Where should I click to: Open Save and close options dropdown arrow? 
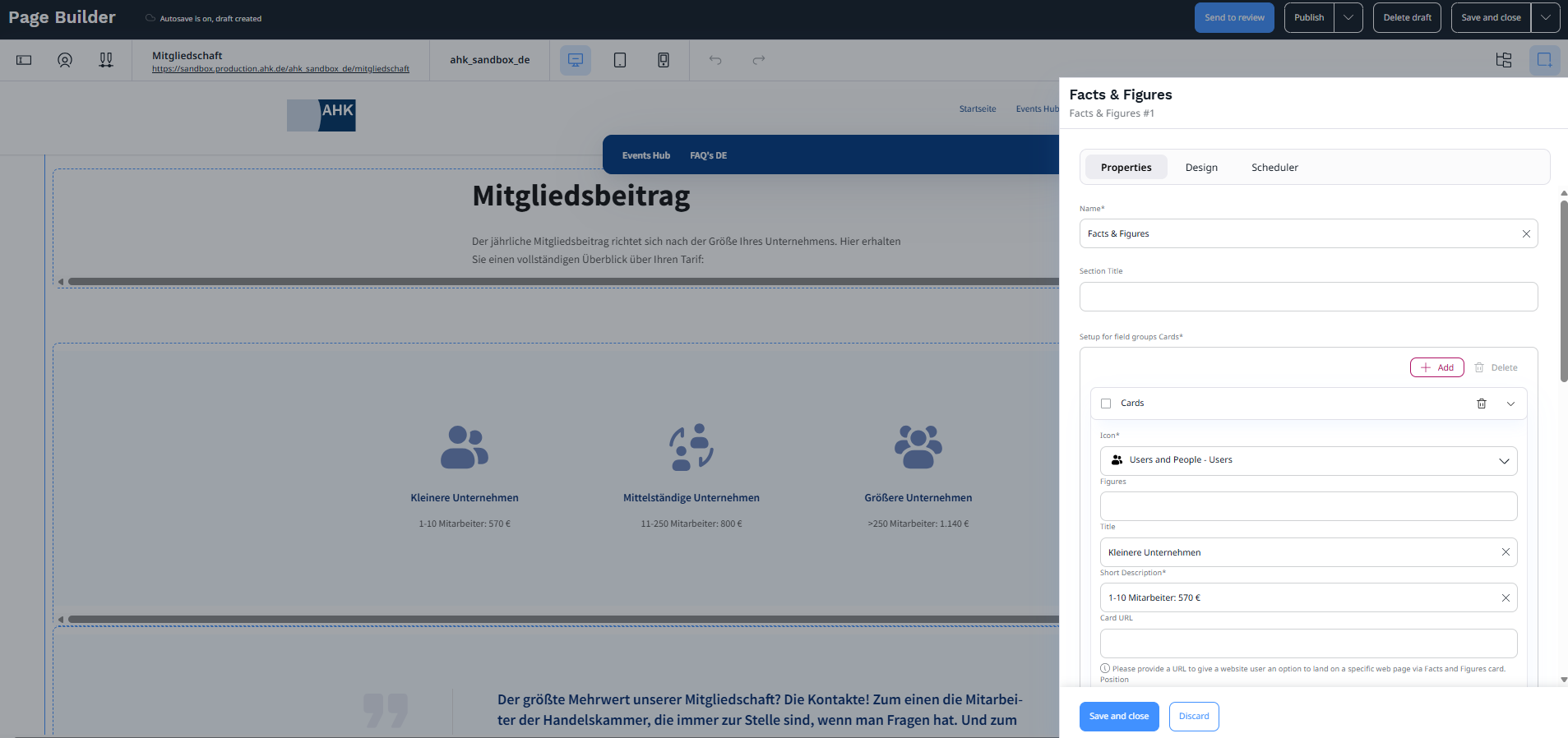pyautogui.click(x=1546, y=17)
